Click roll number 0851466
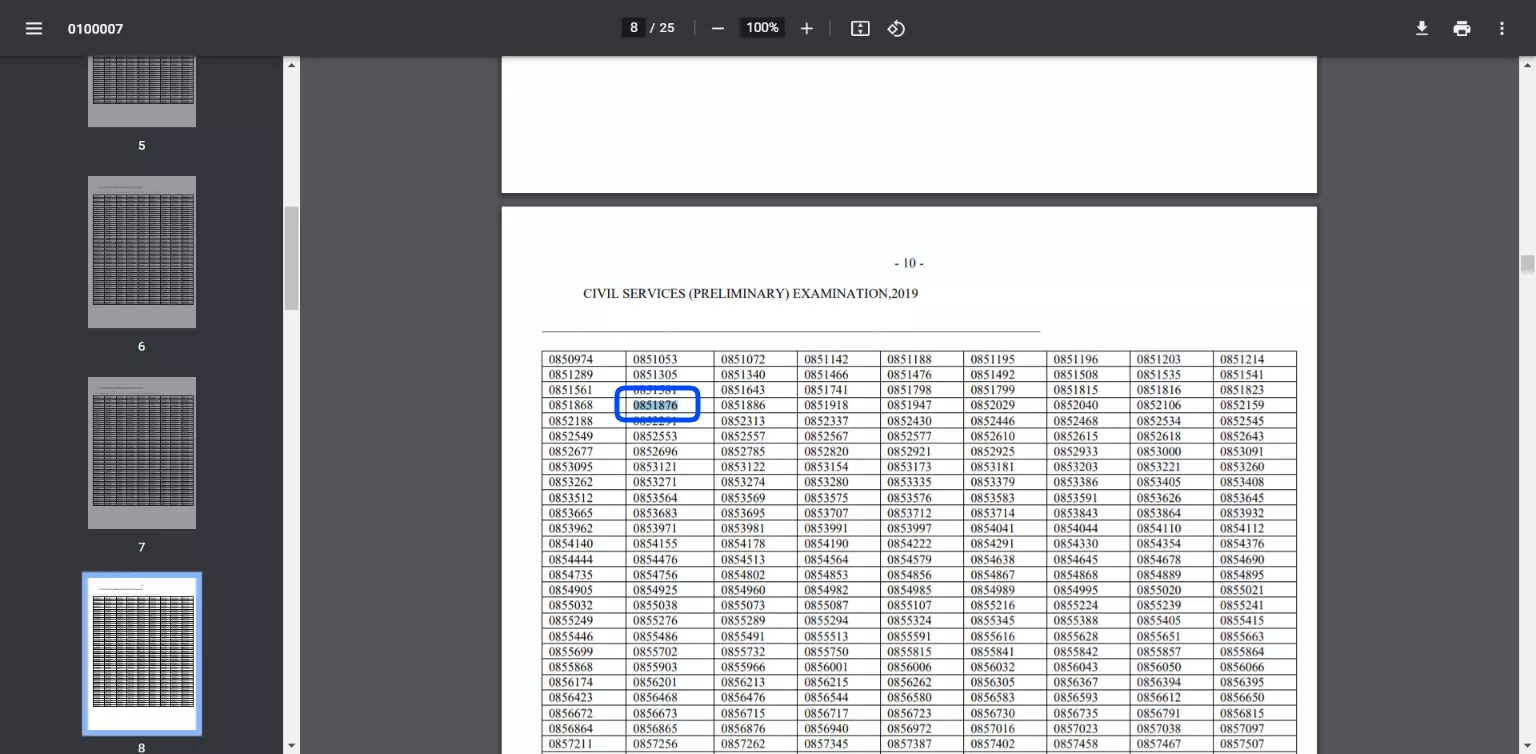 [826, 374]
